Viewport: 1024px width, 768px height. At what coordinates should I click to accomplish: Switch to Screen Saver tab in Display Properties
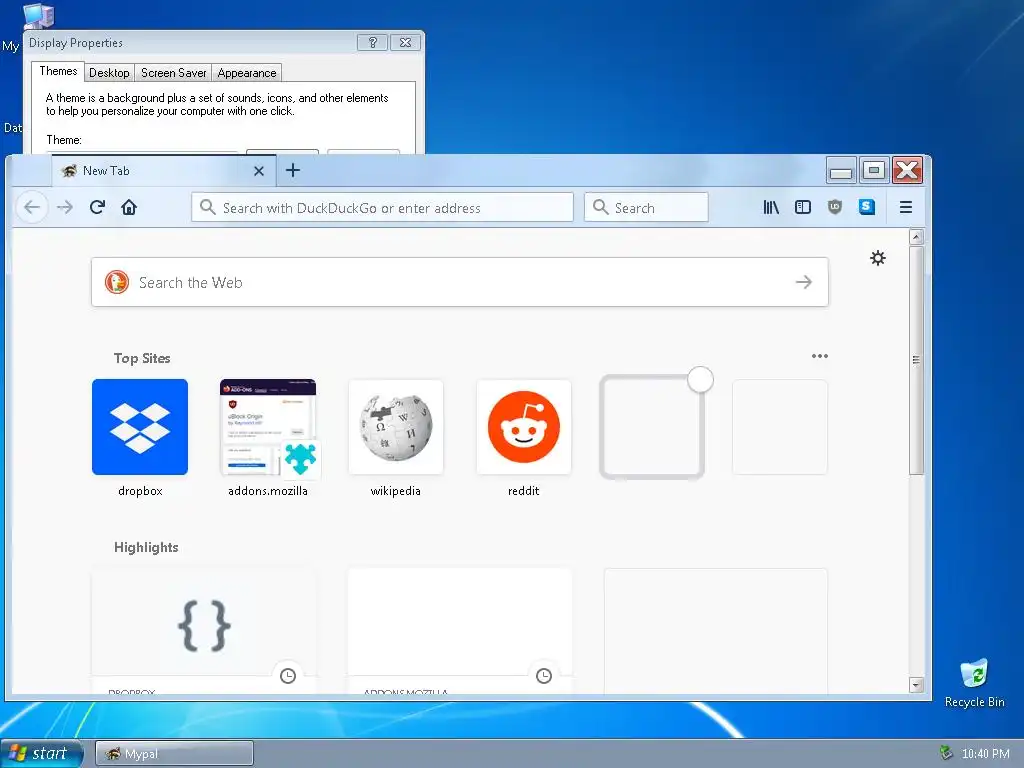[x=174, y=72]
